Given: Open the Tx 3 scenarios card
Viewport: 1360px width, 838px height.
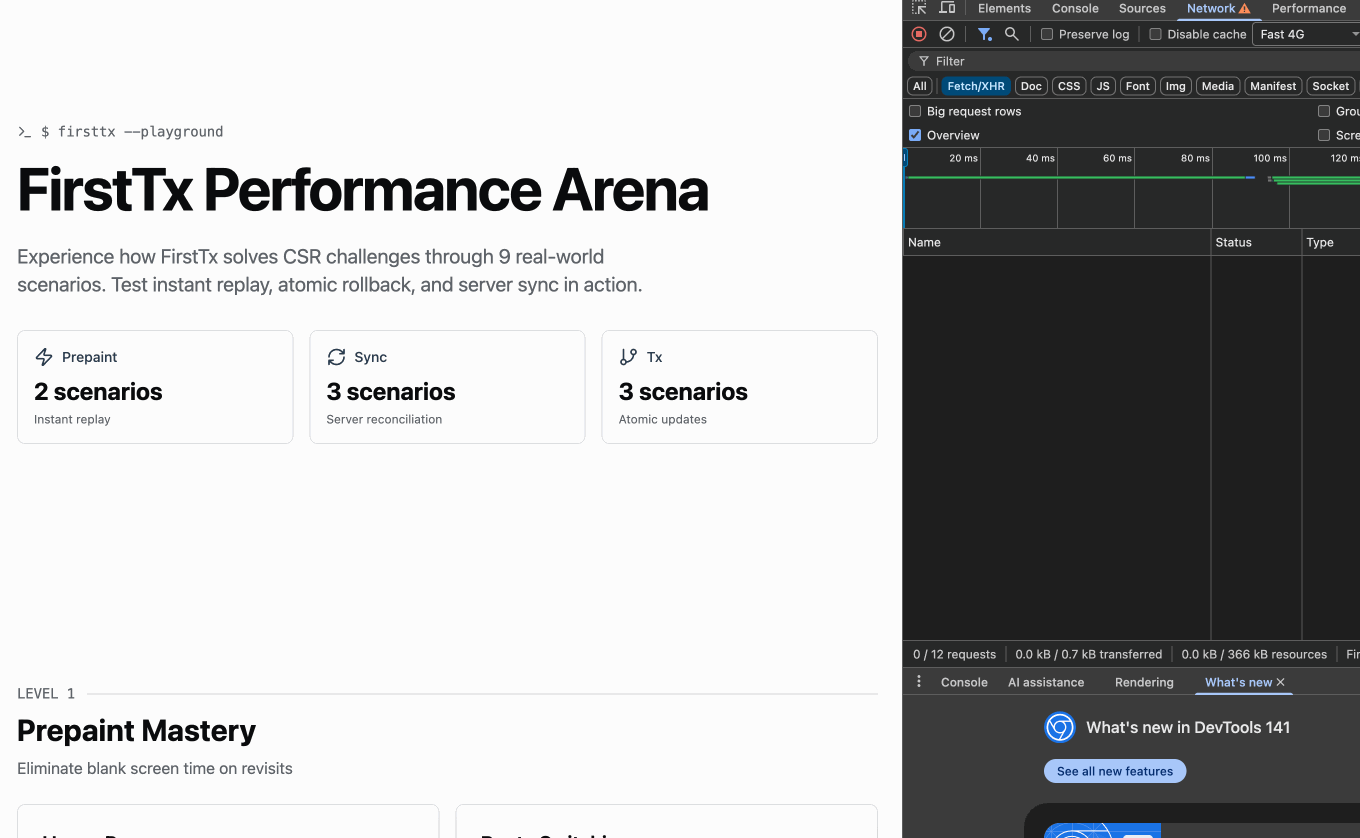Looking at the screenshot, I should [739, 387].
